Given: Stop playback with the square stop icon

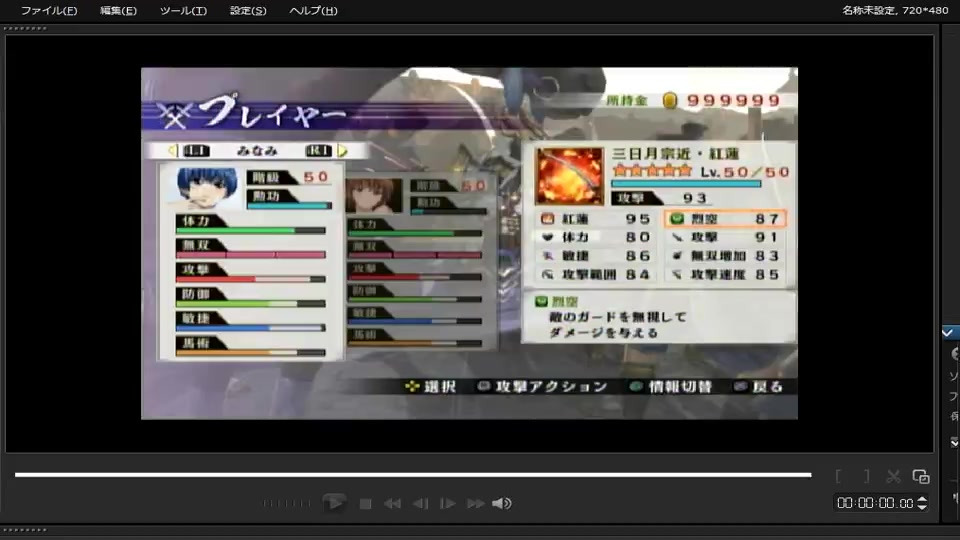Looking at the screenshot, I should (x=366, y=504).
